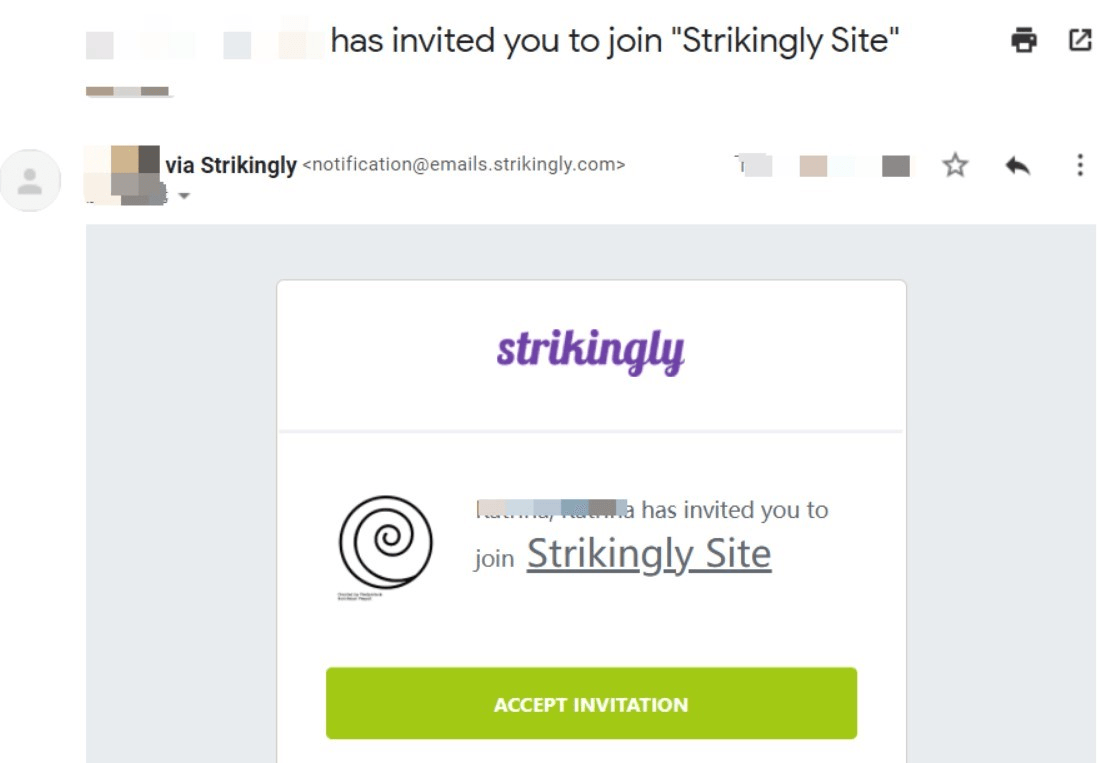
Task: Click the purple strikingly logo
Action: pos(590,351)
